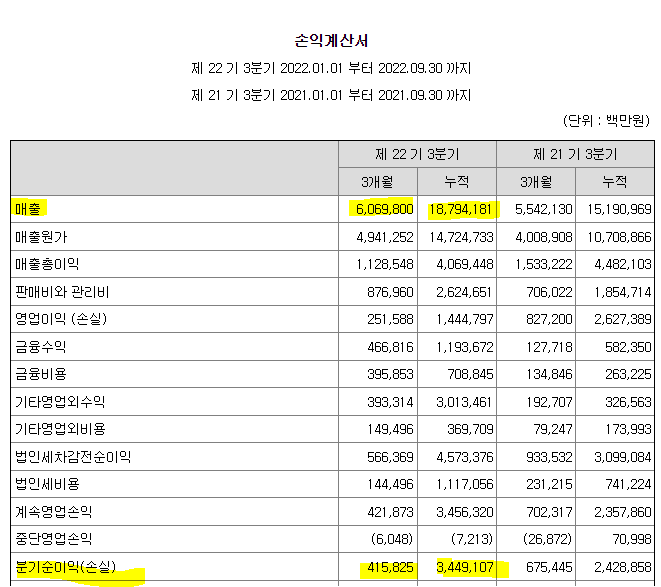This screenshot has width=661, height=587.
Task: Click the (단위 : 백만원) unit note
Action: pyautogui.click(x=606, y=121)
